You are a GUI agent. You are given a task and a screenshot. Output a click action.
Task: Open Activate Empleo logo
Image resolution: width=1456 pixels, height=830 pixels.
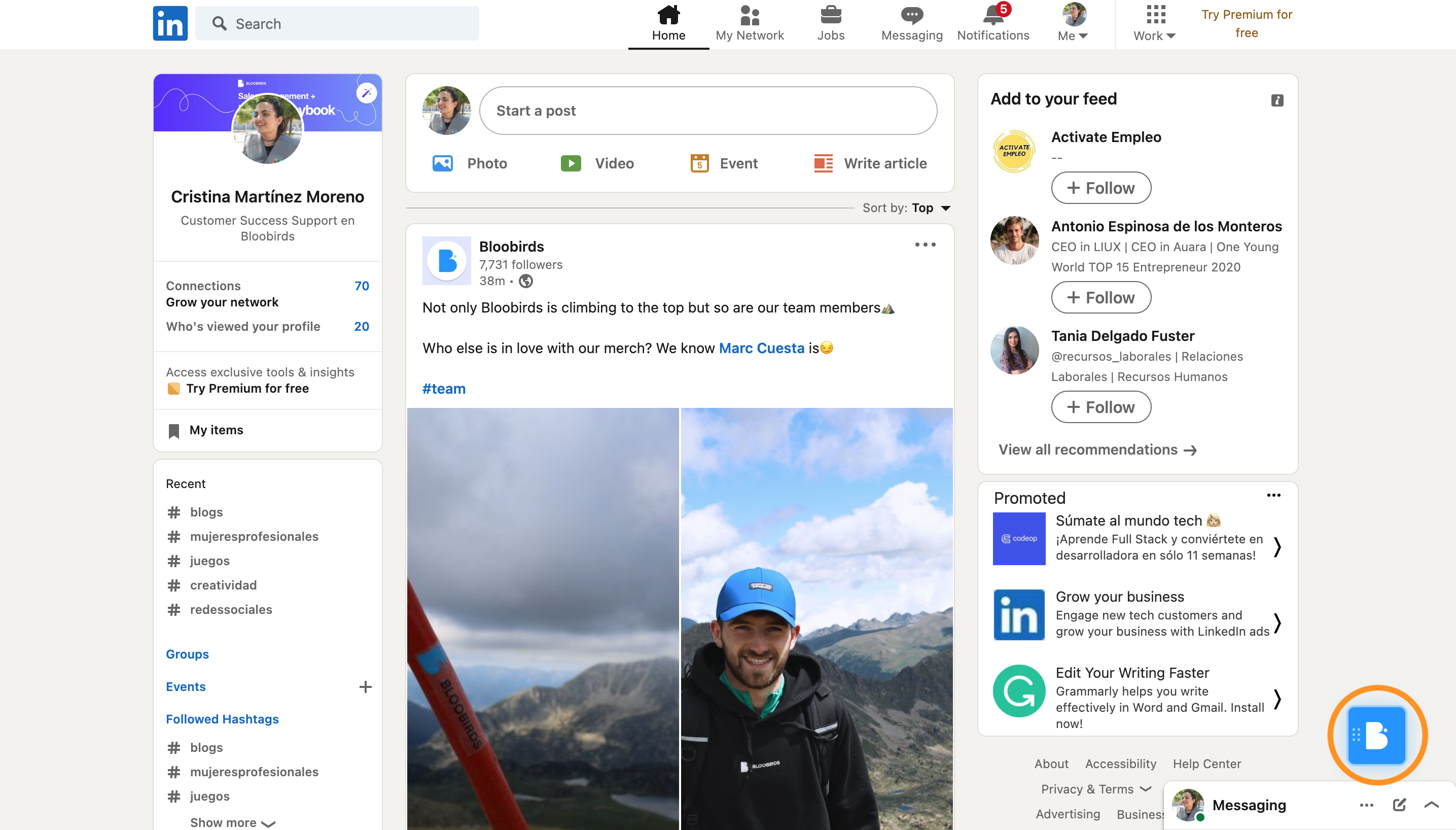pyautogui.click(x=1014, y=151)
